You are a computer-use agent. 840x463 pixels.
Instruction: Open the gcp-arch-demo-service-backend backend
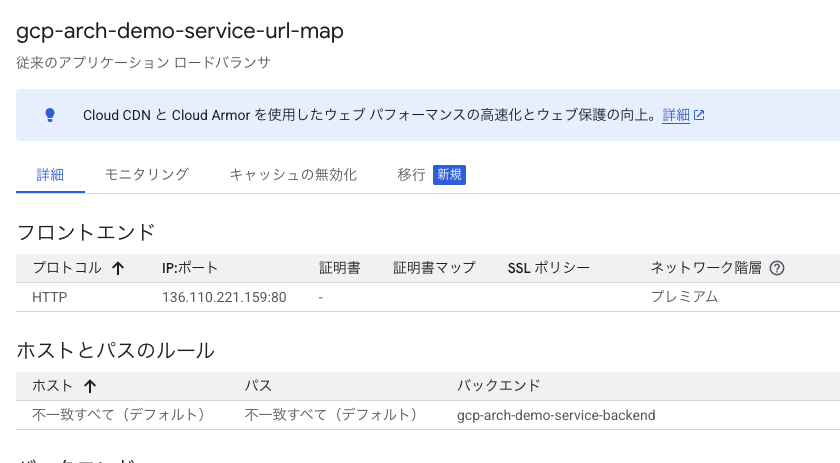click(x=556, y=414)
